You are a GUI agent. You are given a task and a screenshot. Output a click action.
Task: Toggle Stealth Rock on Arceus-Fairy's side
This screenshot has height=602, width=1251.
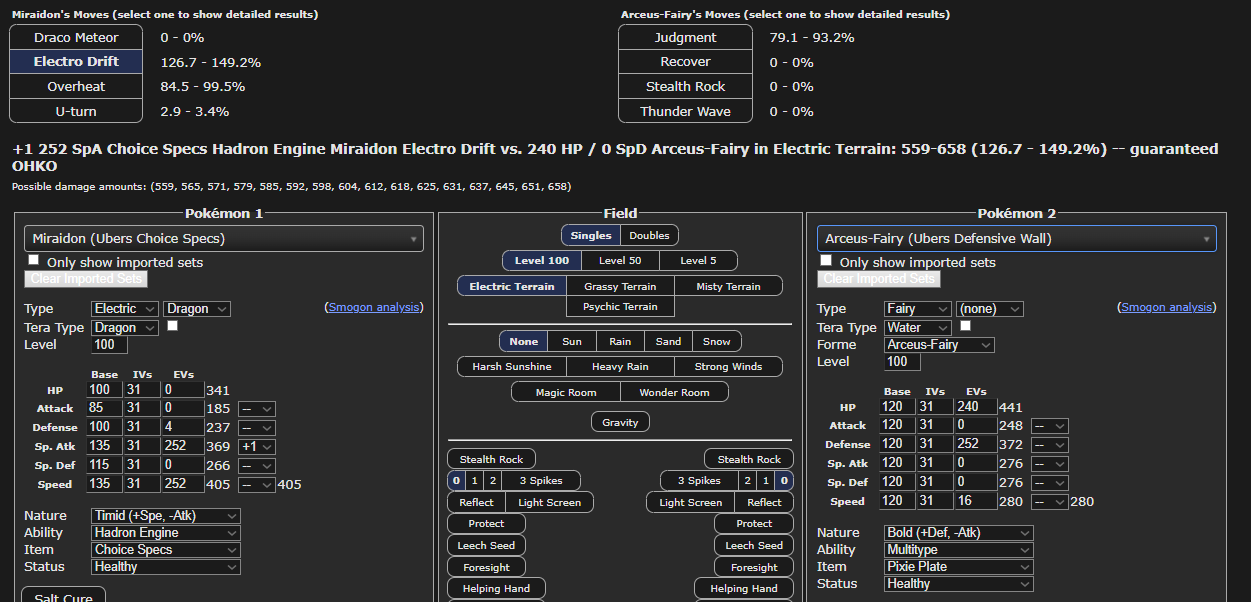(749, 459)
